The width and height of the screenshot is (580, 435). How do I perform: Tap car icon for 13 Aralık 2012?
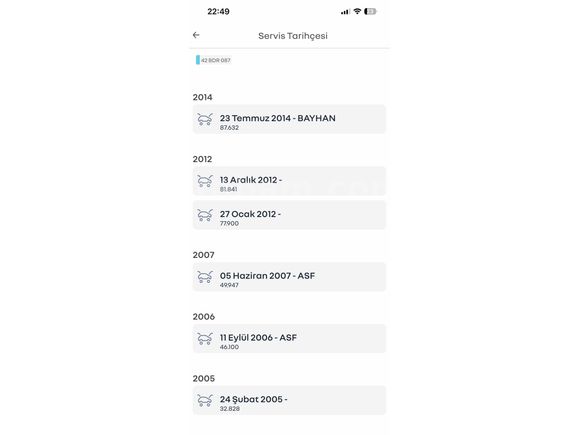(205, 181)
